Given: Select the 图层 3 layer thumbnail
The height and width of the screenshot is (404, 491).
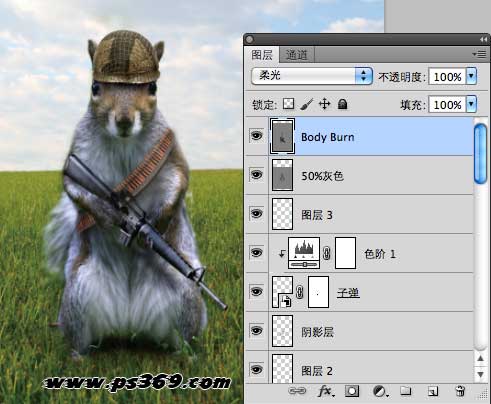Looking at the screenshot, I should (x=282, y=214).
